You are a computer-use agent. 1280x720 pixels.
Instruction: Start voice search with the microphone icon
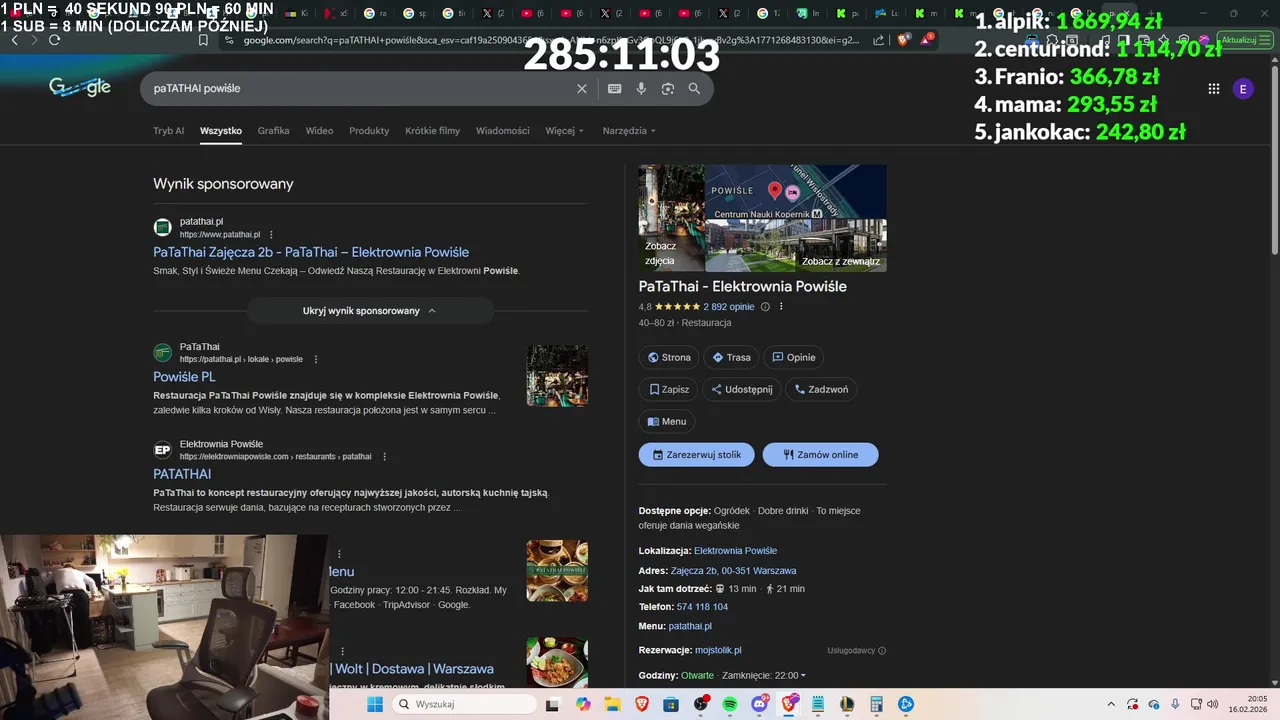click(641, 89)
